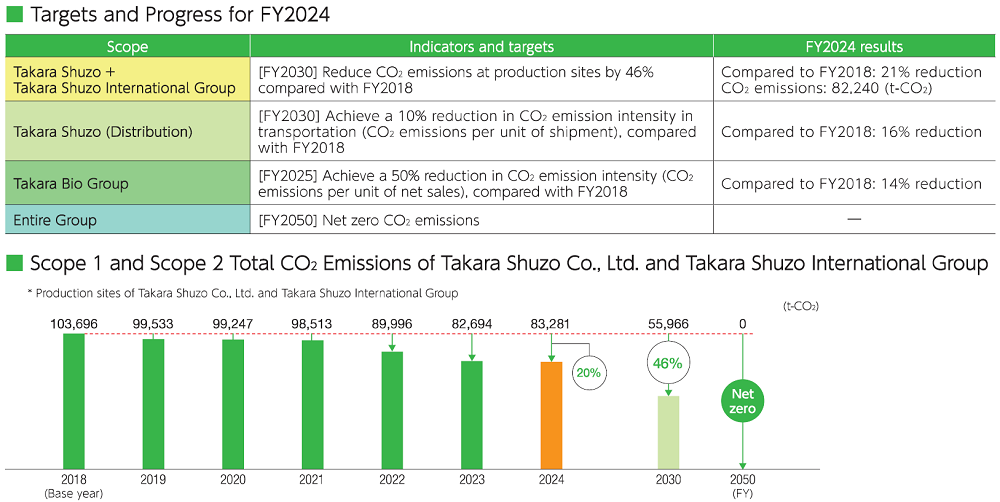Click the orange 2024 bar

coord(551,414)
